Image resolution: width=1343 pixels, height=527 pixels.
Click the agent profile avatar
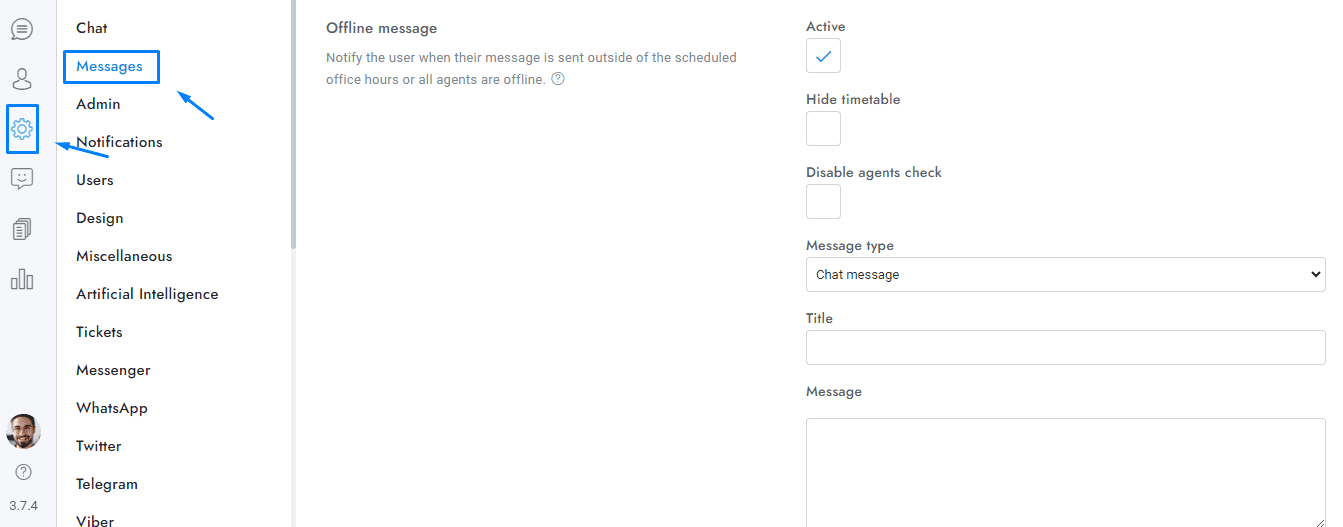23,432
